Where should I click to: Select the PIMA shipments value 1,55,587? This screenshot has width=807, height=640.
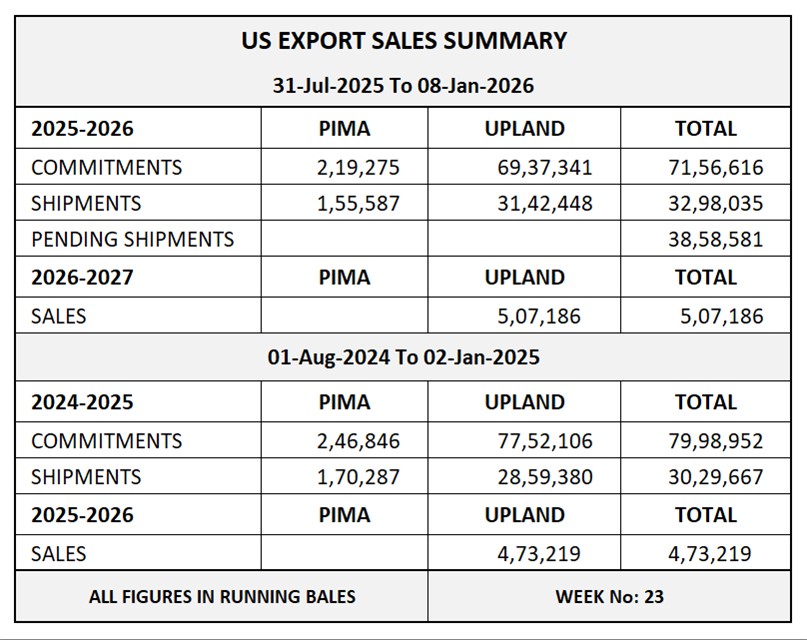coord(357,203)
